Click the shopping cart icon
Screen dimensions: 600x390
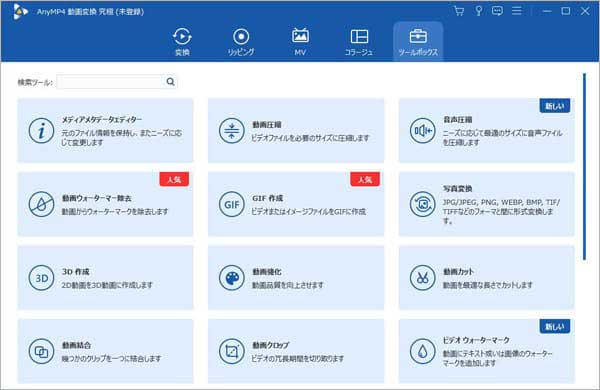pos(459,11)
